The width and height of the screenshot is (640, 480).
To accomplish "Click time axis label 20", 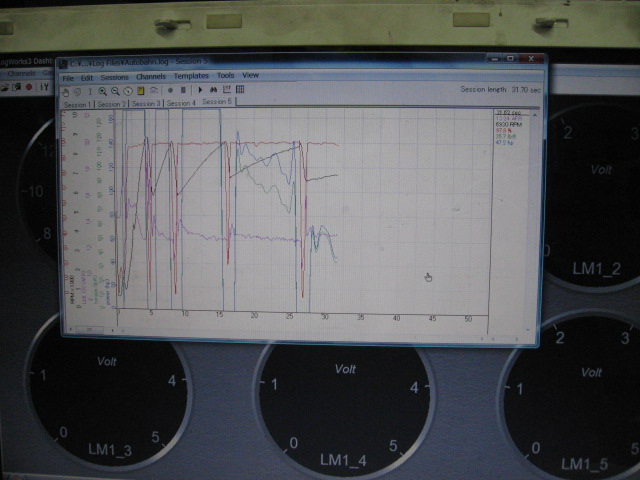I will [x=254, y=316].
